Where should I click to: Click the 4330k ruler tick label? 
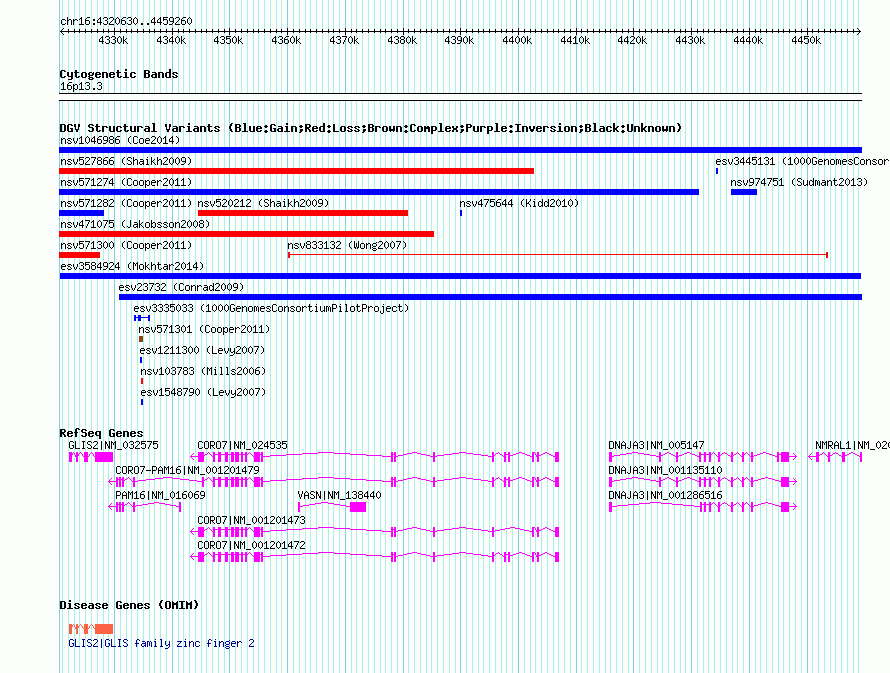(113, 40)
